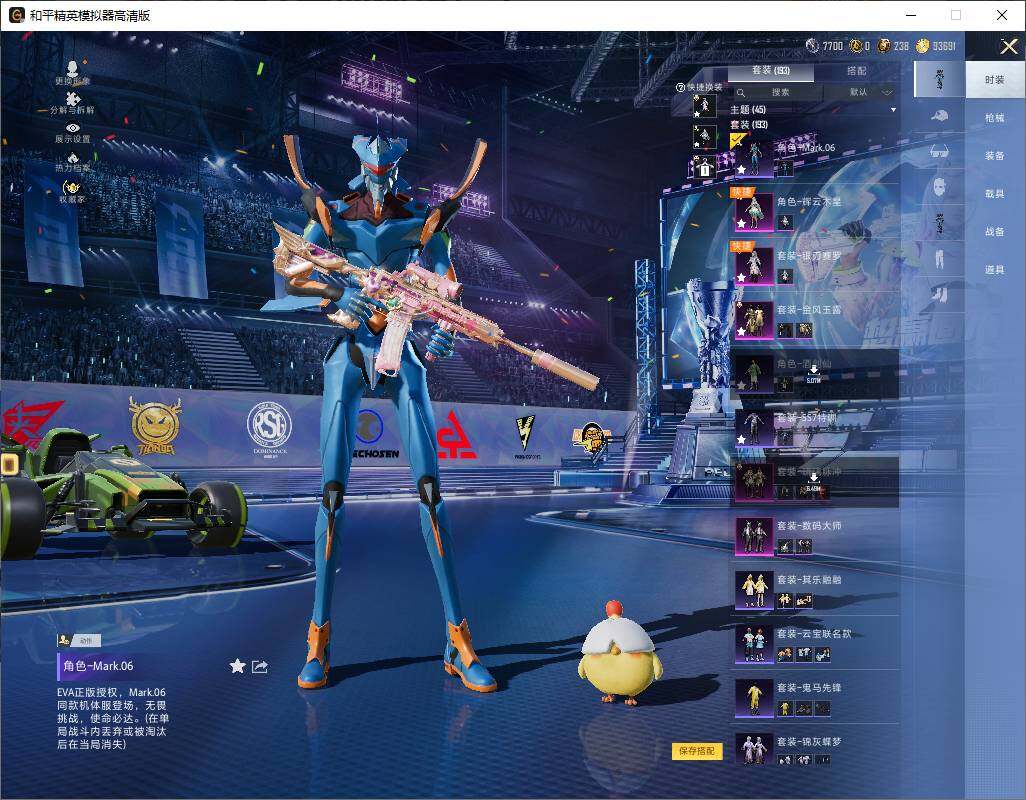Select the 套装-鬼马先锋 outfit thumbnail

[754, 698]
